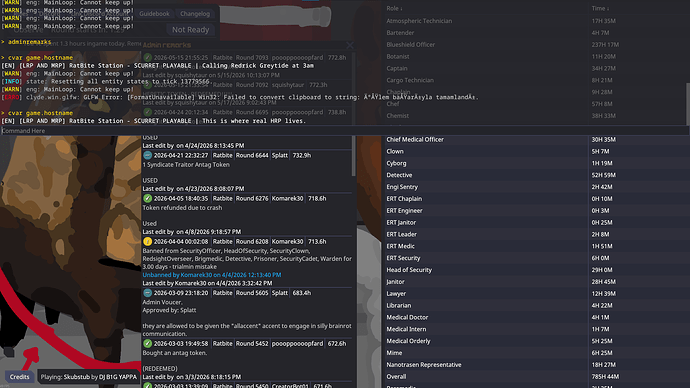Image resolution: width=690 pixels, height=388 pixels.
Task: Focus the console Command Here input field
Action: click(345, 131)
